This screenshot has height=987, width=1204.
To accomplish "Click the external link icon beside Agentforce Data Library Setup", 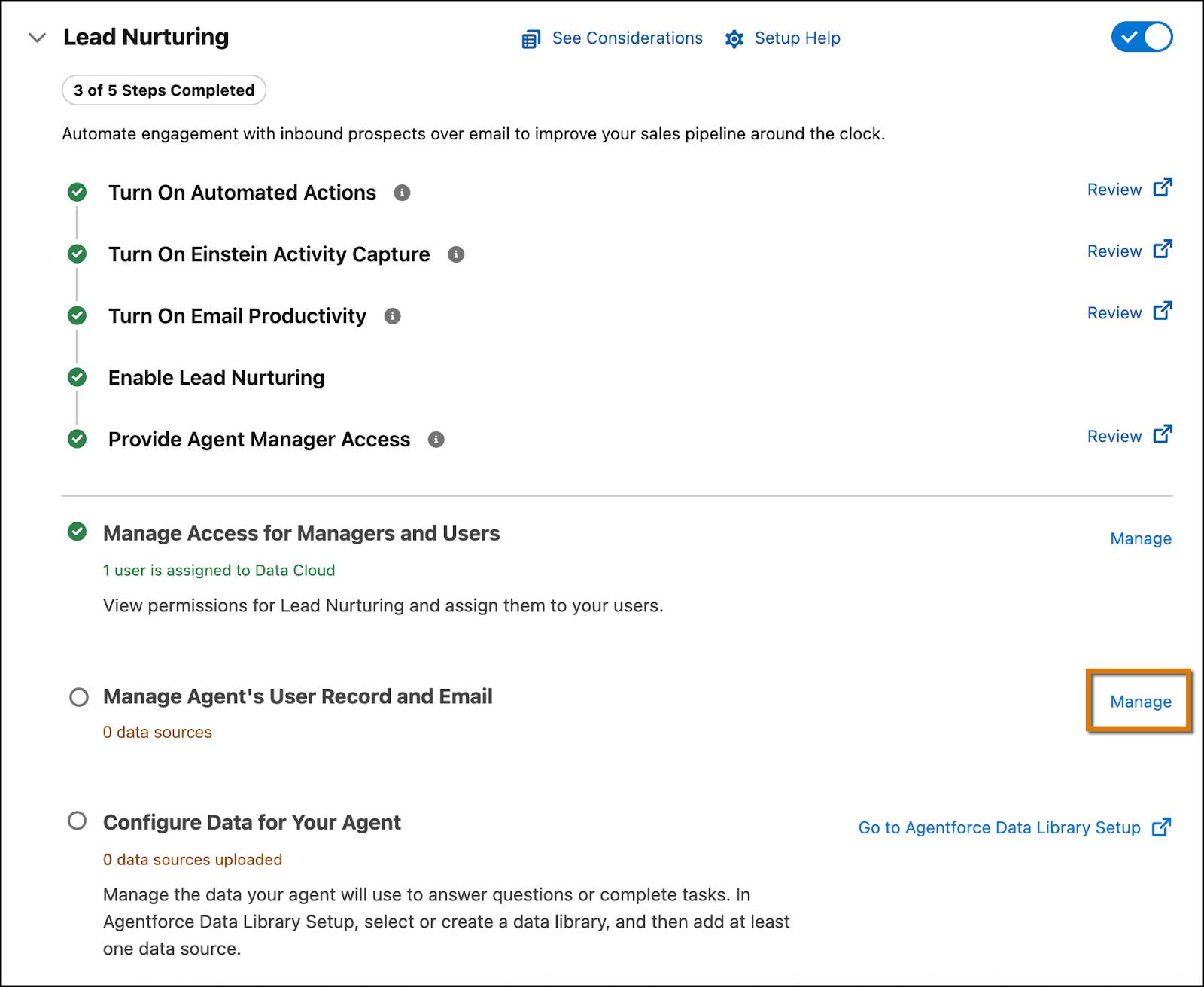I will [1162, 827].
